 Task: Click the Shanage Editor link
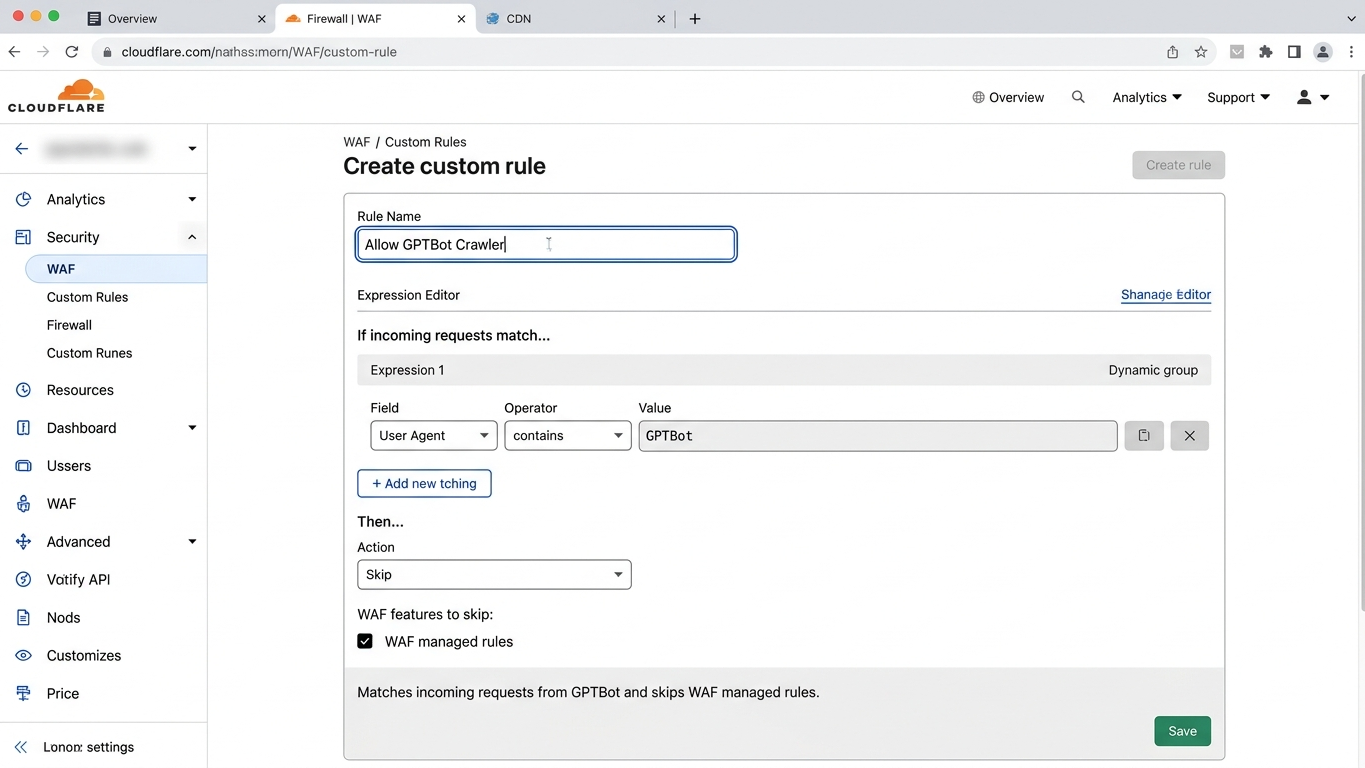(1166, 295)
